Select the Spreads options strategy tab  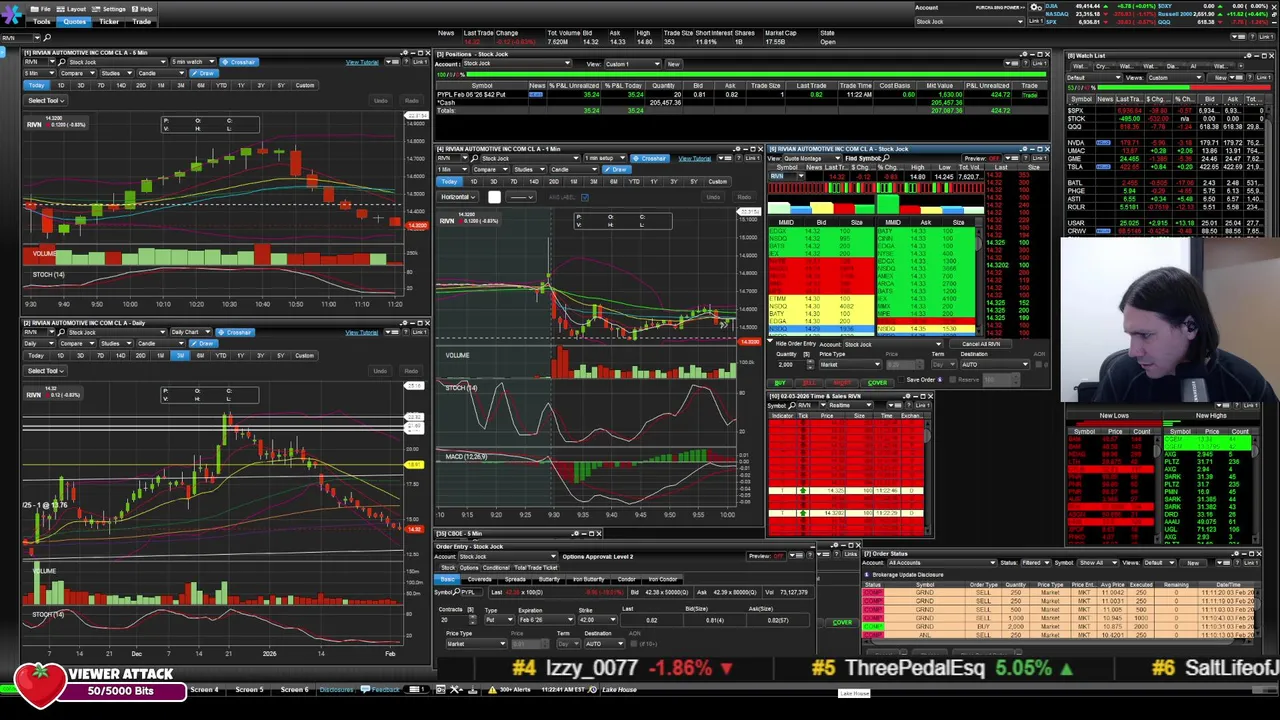click(516, 579)
